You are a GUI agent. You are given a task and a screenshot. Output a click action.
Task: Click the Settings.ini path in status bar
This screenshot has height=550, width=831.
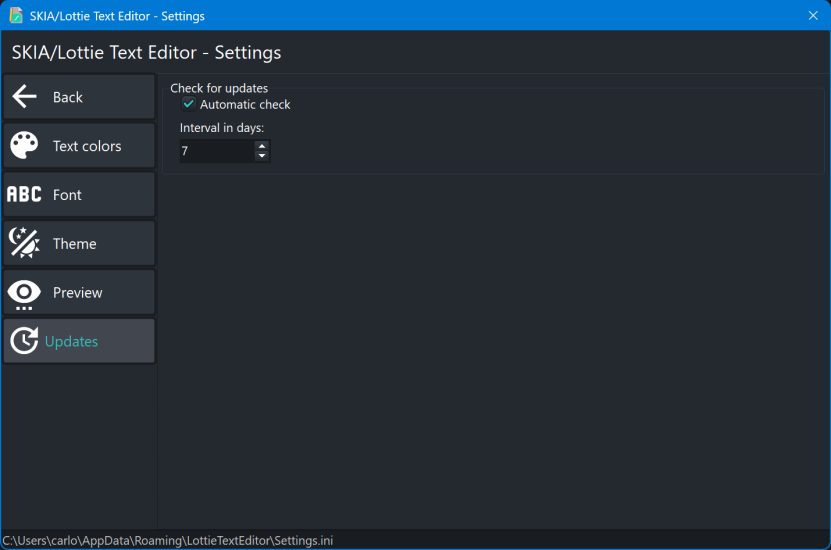168,540
